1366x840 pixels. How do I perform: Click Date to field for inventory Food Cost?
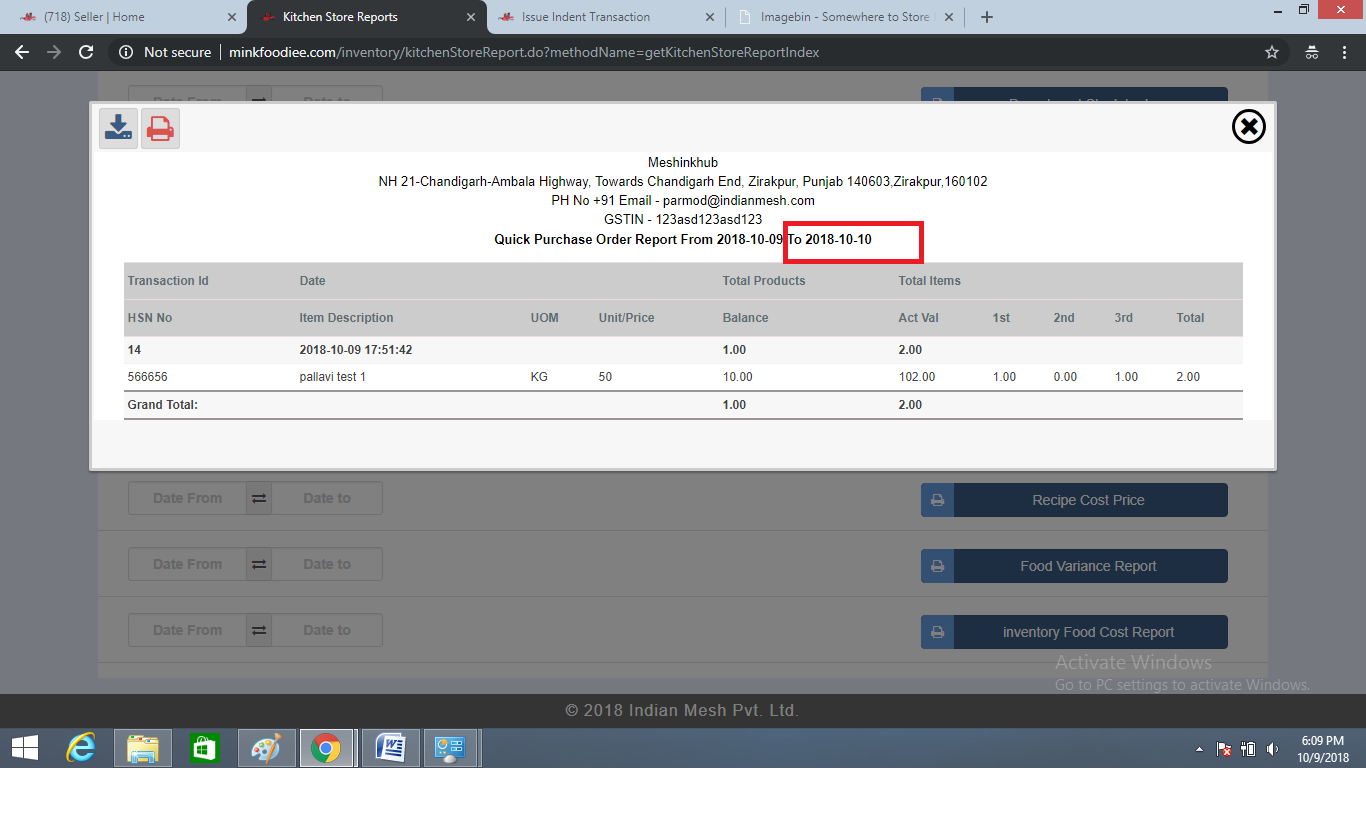pos(327,630)
